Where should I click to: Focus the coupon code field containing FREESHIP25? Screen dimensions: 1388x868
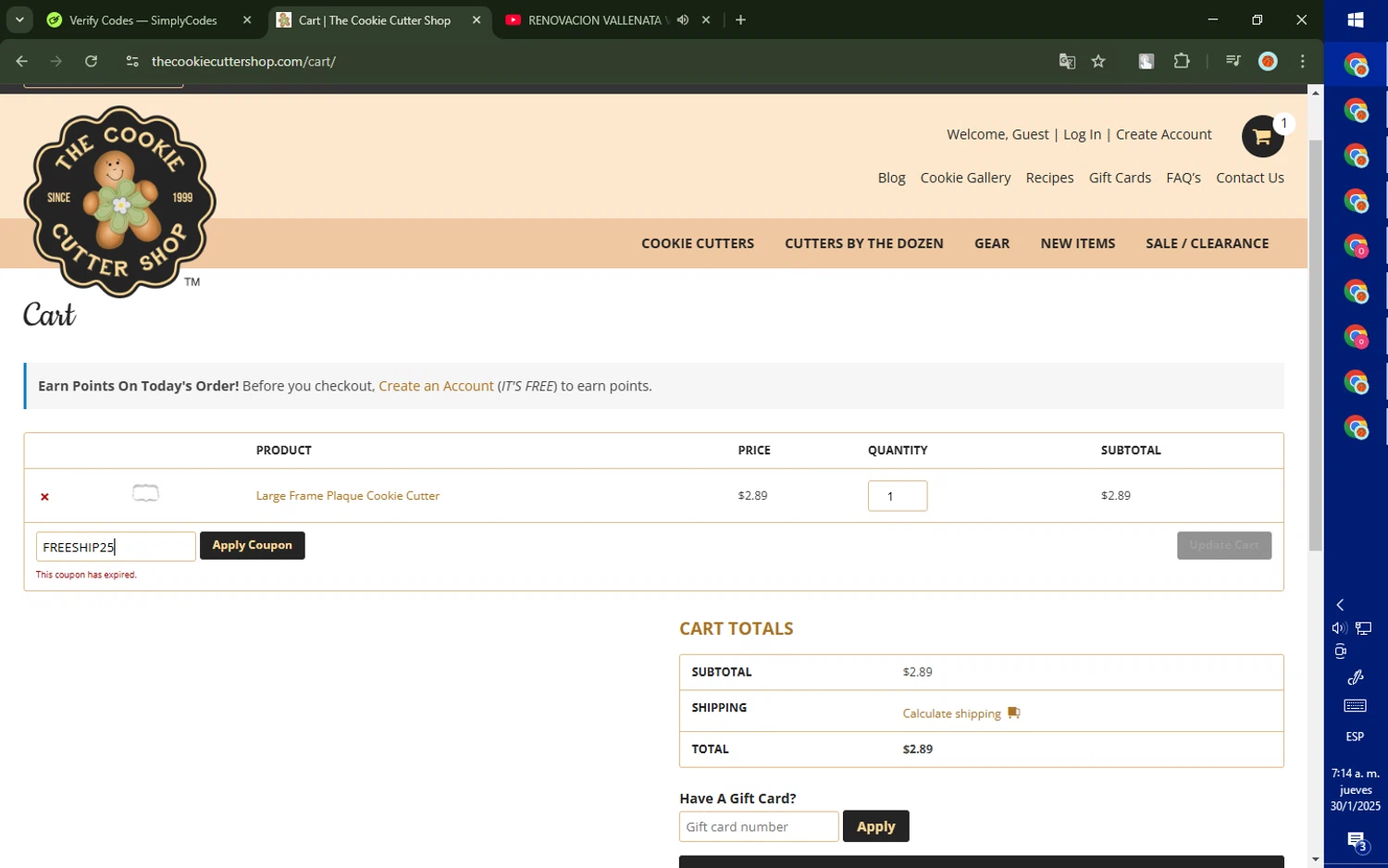point(116,547)
